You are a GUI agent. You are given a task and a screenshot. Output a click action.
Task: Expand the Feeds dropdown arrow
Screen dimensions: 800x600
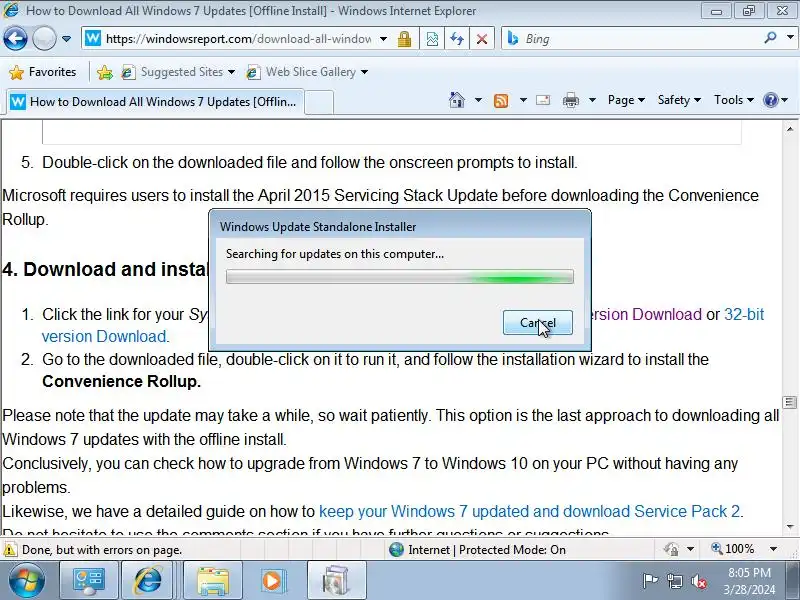click(x=523, y=100)
